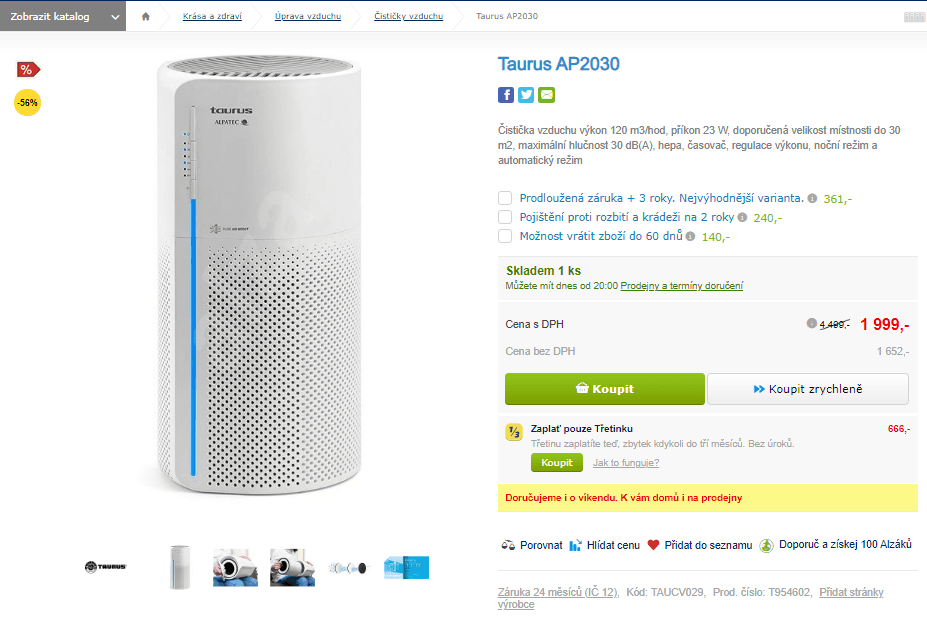Click the red percent discount tag
The height and width of the screenshot is (624, 927).
tap(28, 69)
